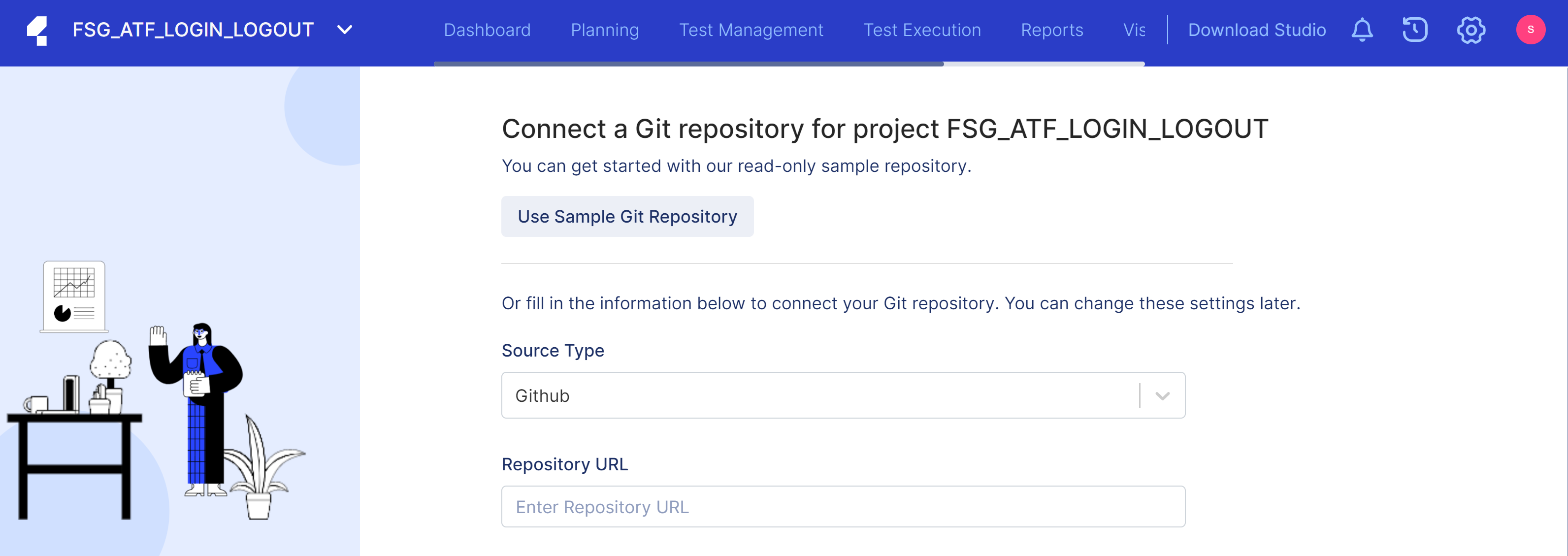The image size is (1568, 556).
Task: Go to the Dashboard tab
Action: (487, 30)
